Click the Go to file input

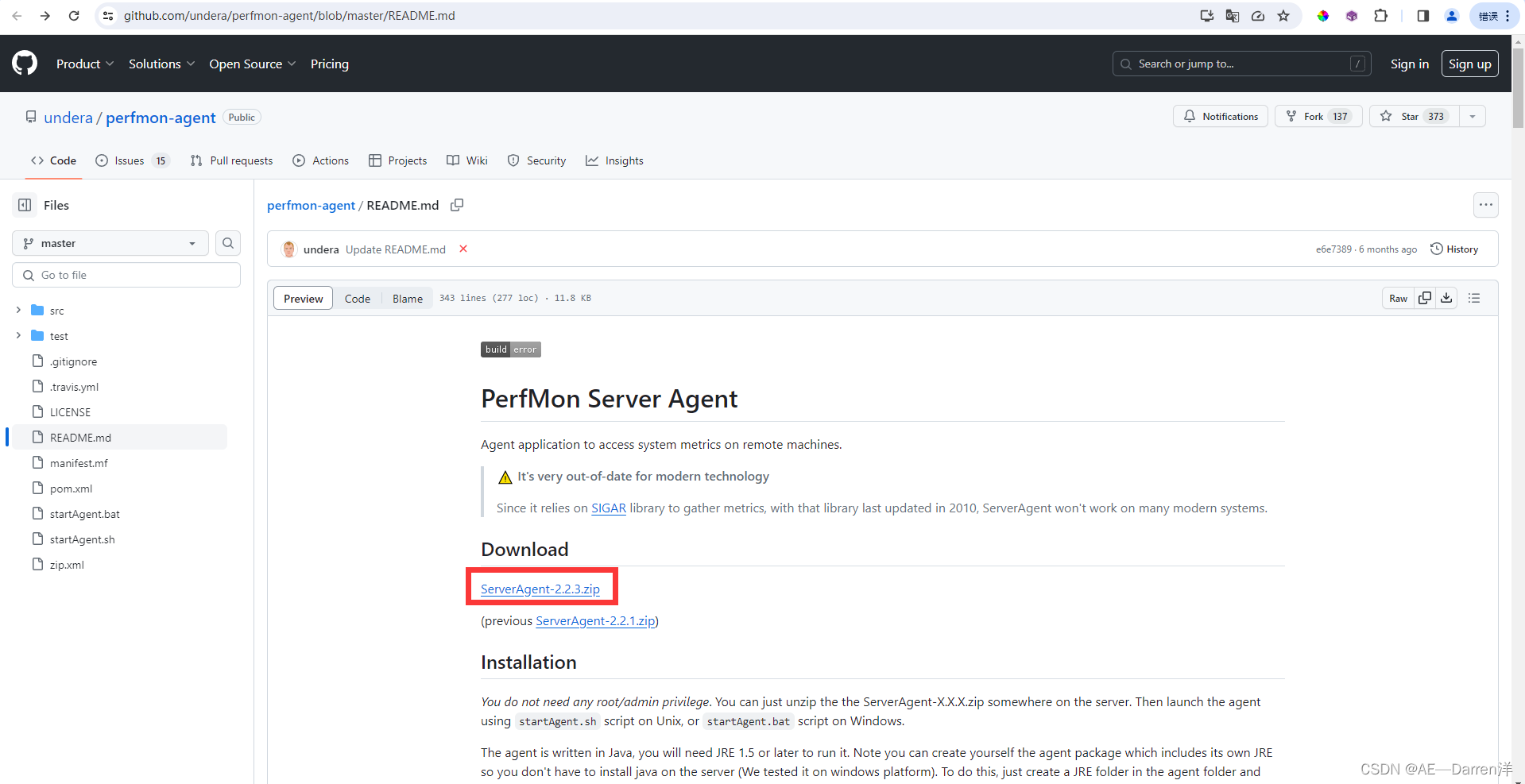point(126,275)
